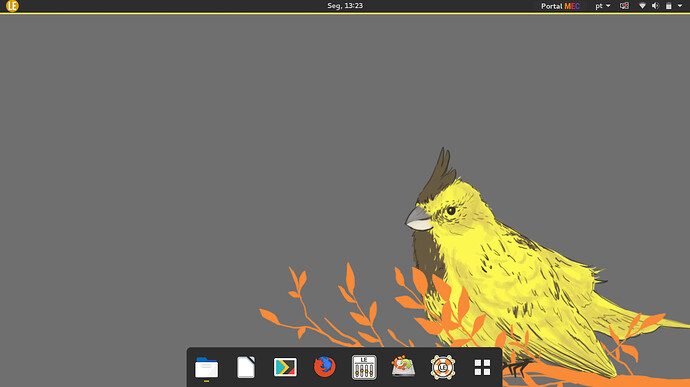
Task: Open the LE lifebuoy help icon
Action: [x=443, y=367]
